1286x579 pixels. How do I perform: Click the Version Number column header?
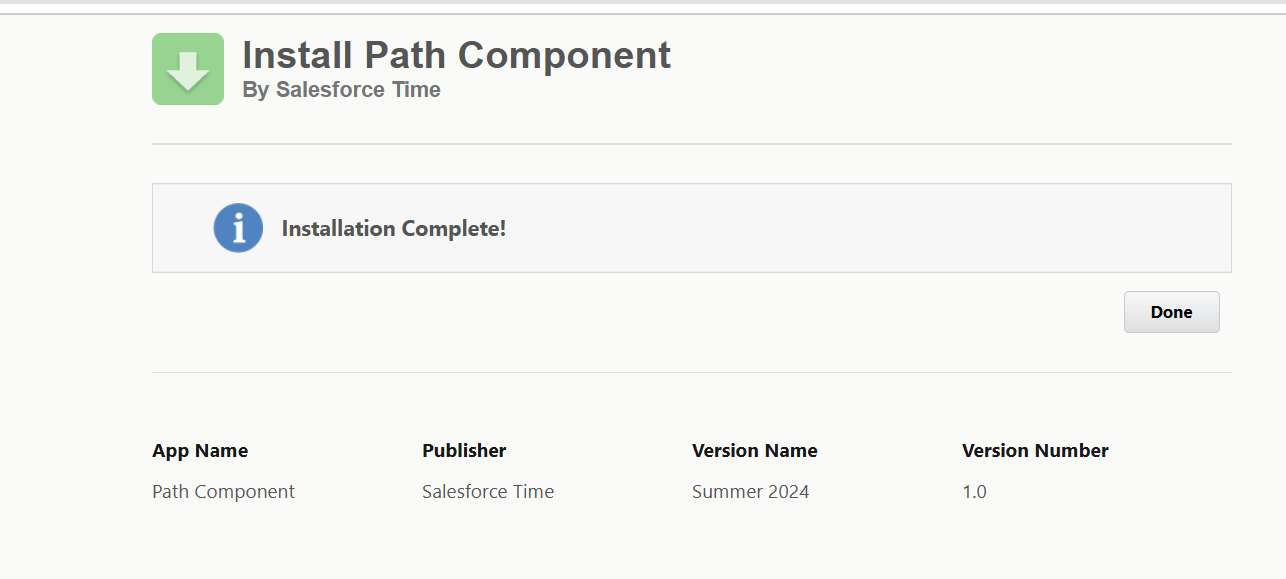click(1035, 450)
